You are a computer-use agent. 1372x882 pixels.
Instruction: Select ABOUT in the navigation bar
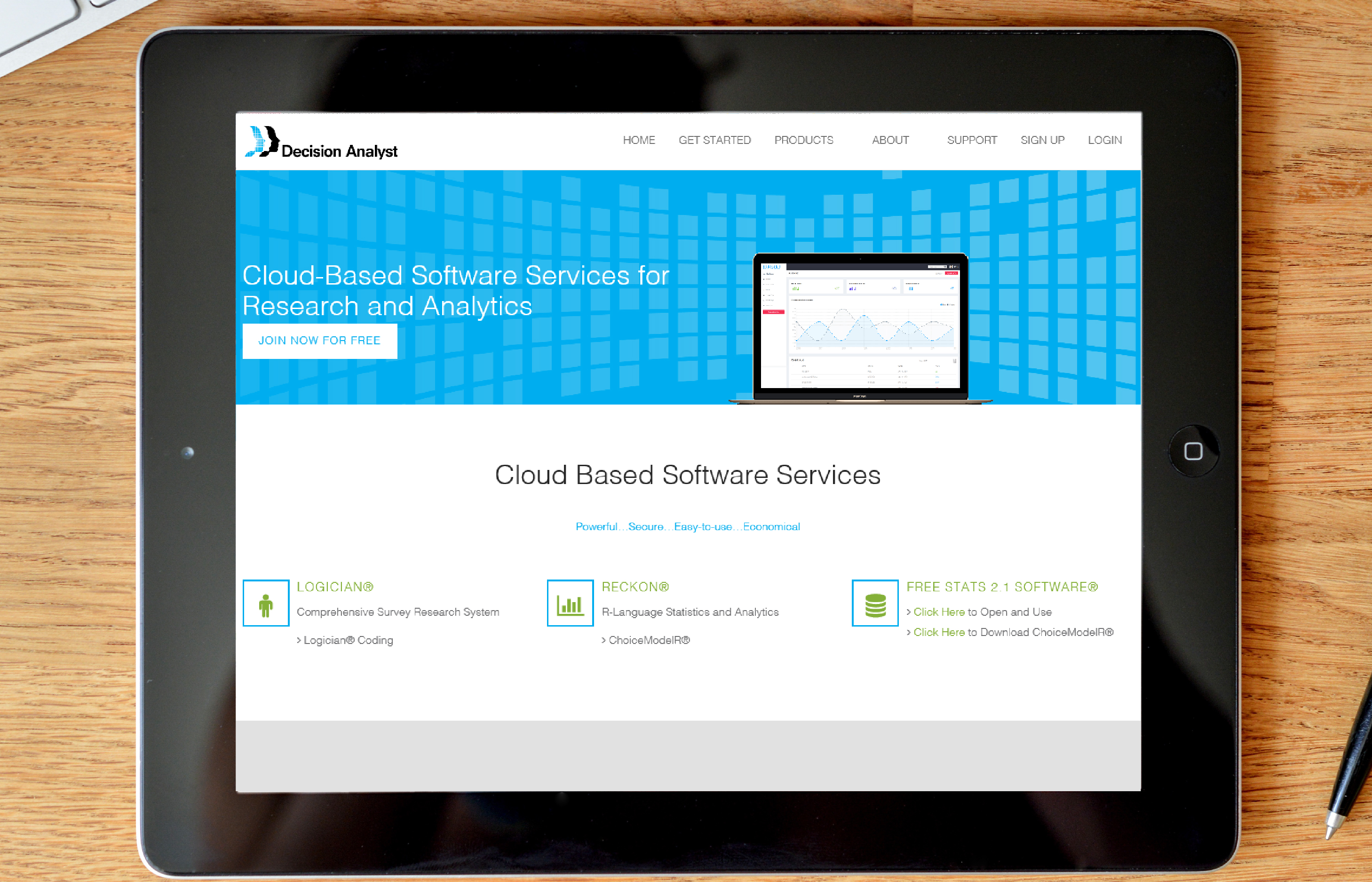890,140
